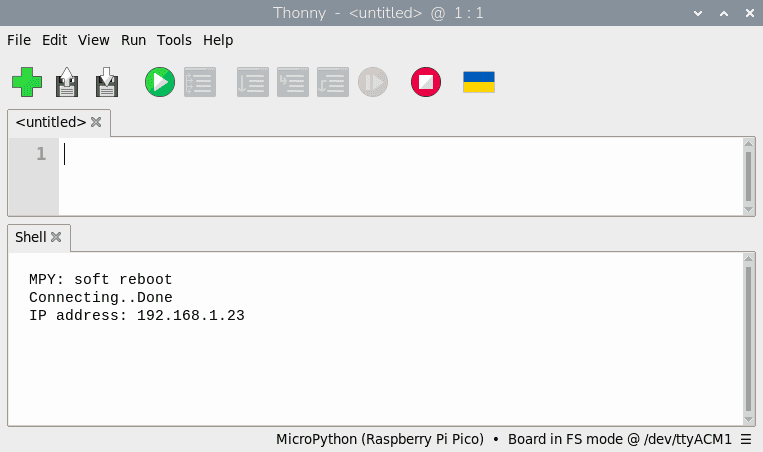Click the 'MPY: soft reboot' shell line
This screenshot has width=763, height=452.
point(101,279)
